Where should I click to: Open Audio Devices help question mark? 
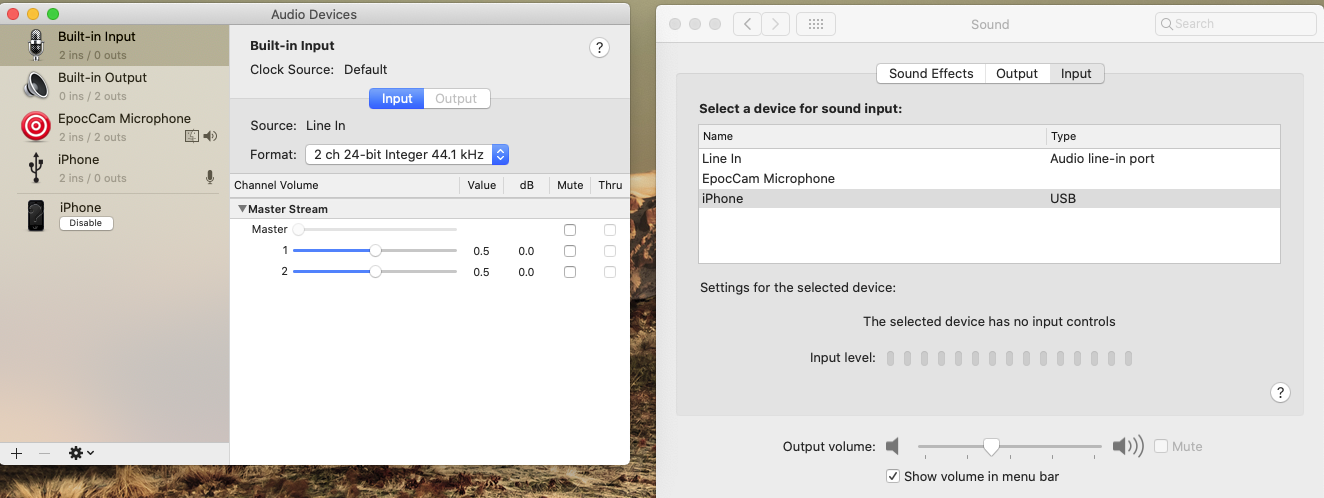click(599, 47)
